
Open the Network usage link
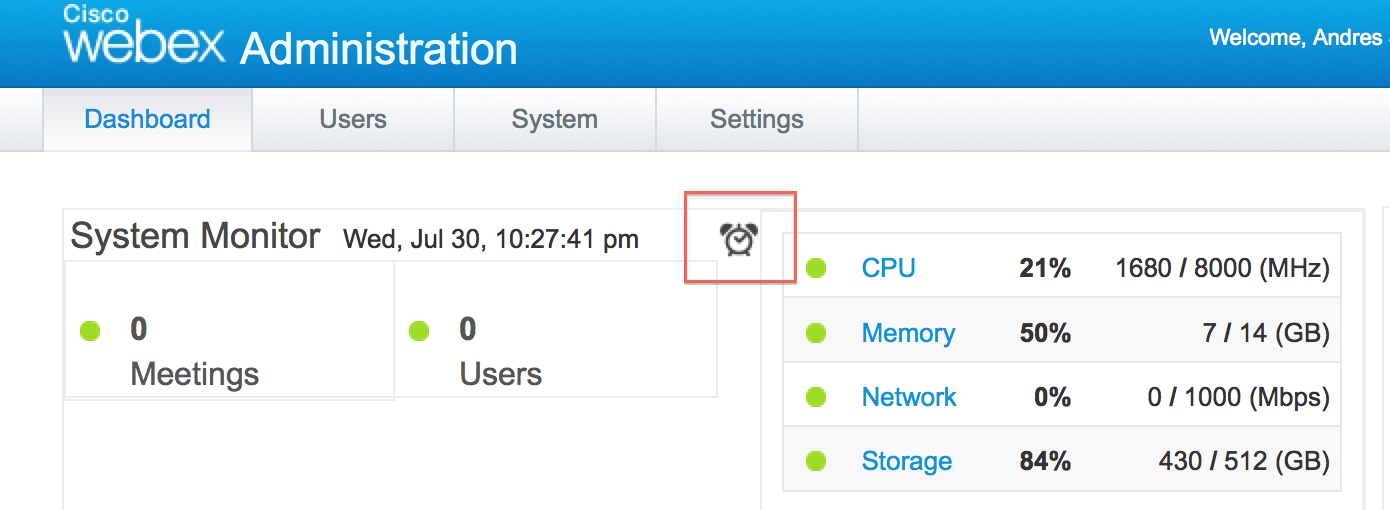pyautogui.click(x=909, y=397)
